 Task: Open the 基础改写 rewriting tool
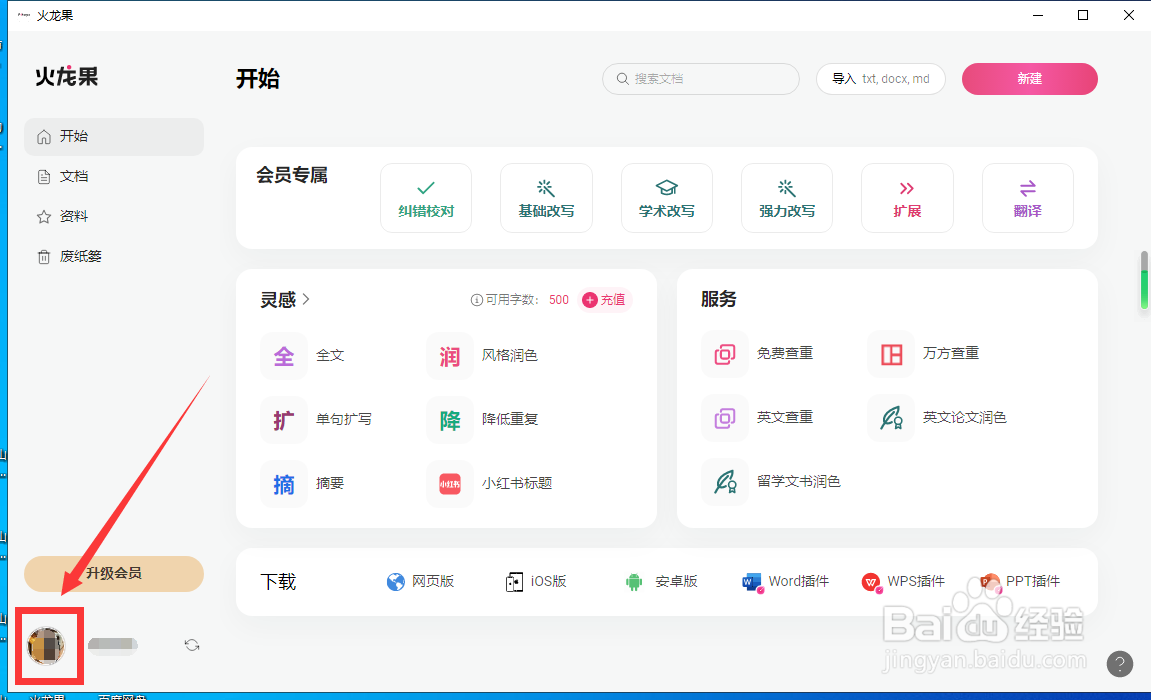point(546,197)
